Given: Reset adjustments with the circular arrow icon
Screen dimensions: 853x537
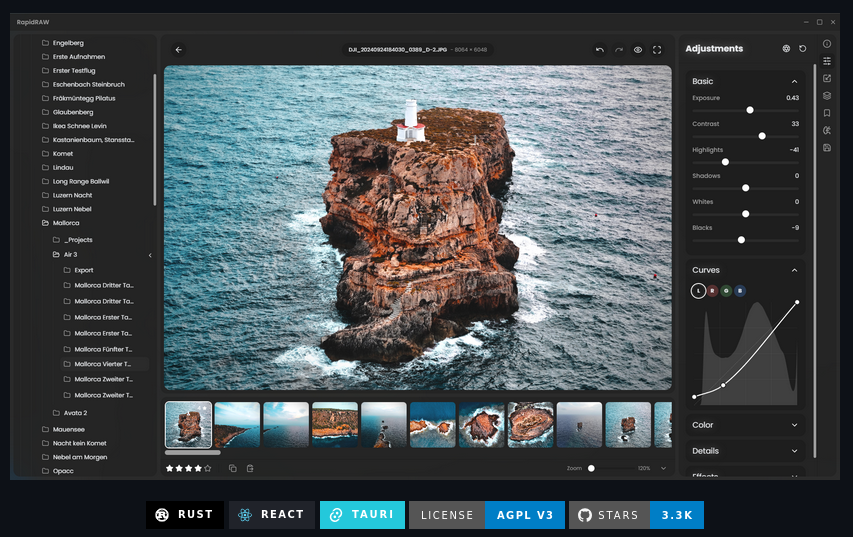Looking at the screenshot, I should click(802, 48).
